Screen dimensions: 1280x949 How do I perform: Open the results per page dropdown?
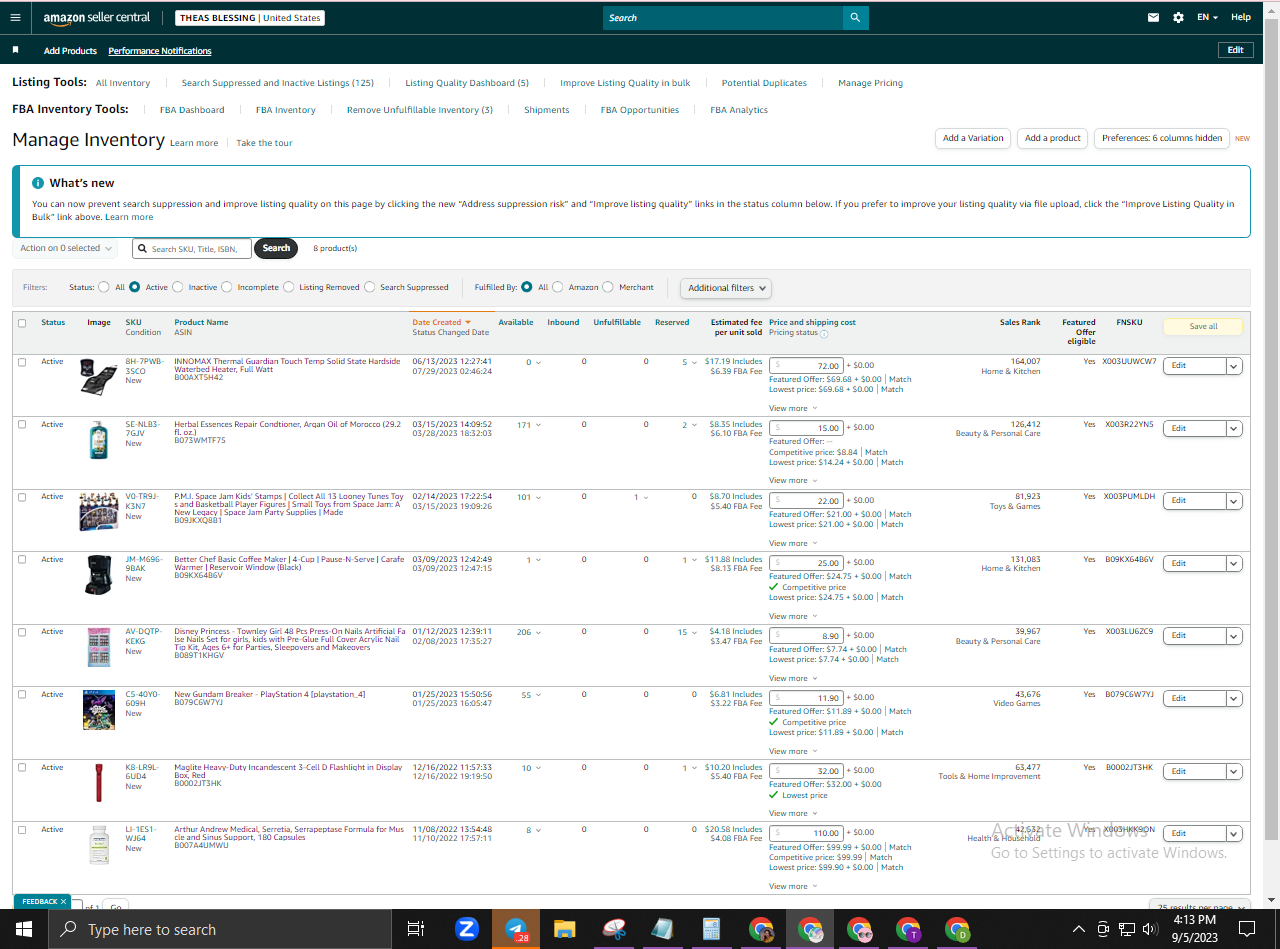tap(1199, 907)
